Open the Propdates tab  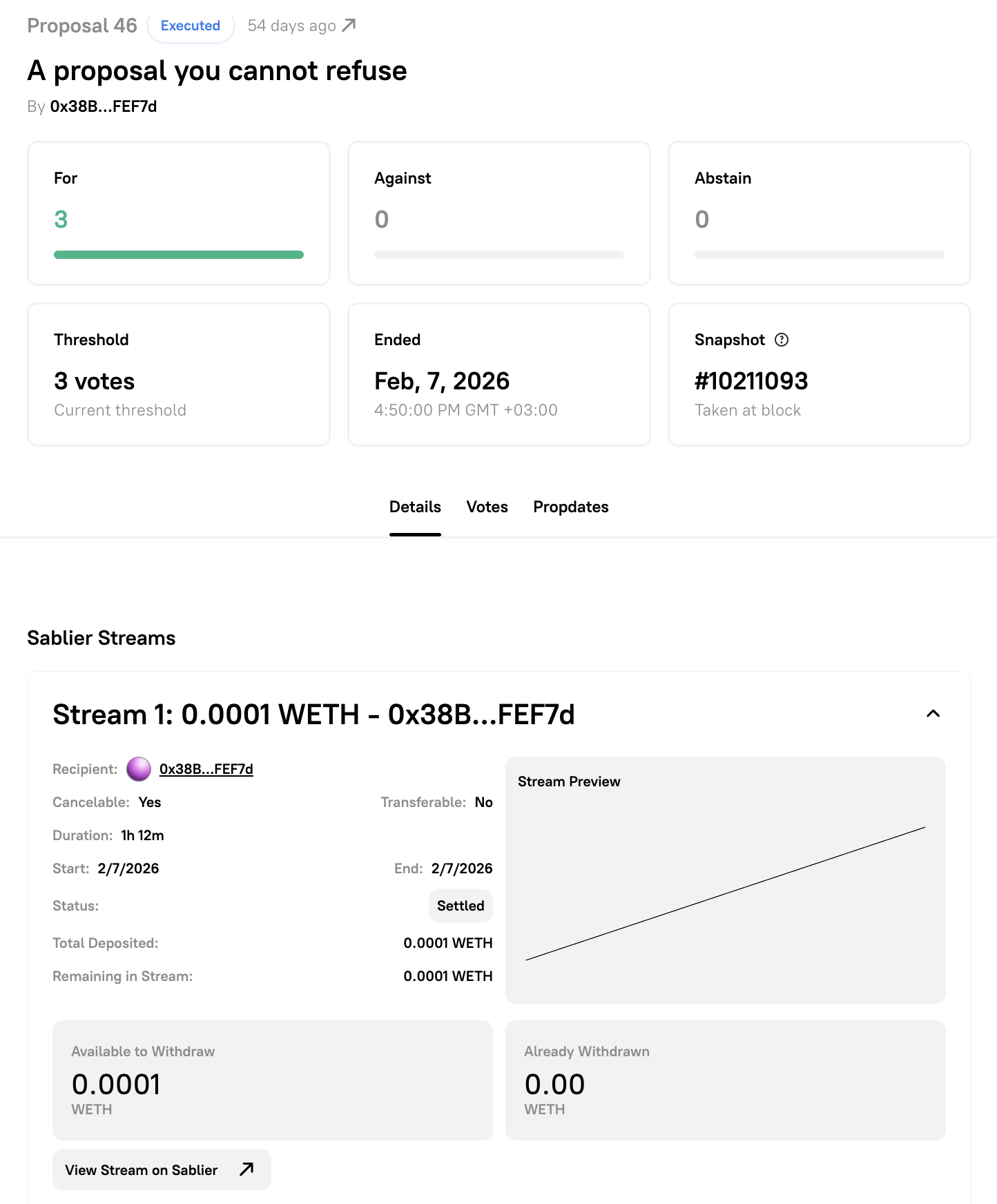[570, 507]
